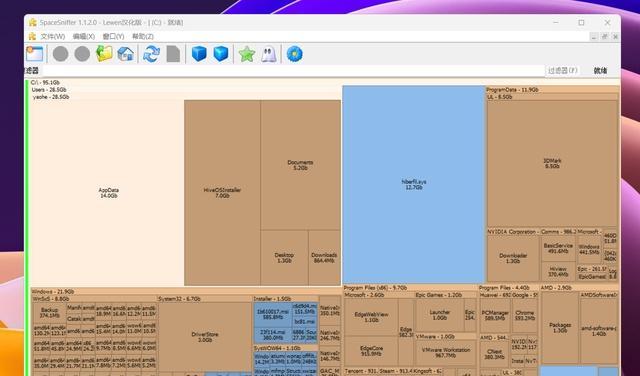Select the hiberfil.sys blue block
640x376 pixels.
[x=413, y=184]
